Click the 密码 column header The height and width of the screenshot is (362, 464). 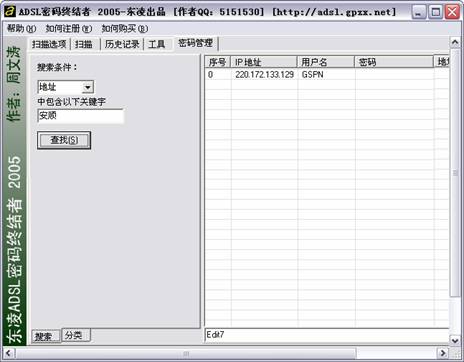tap(394, 62)
